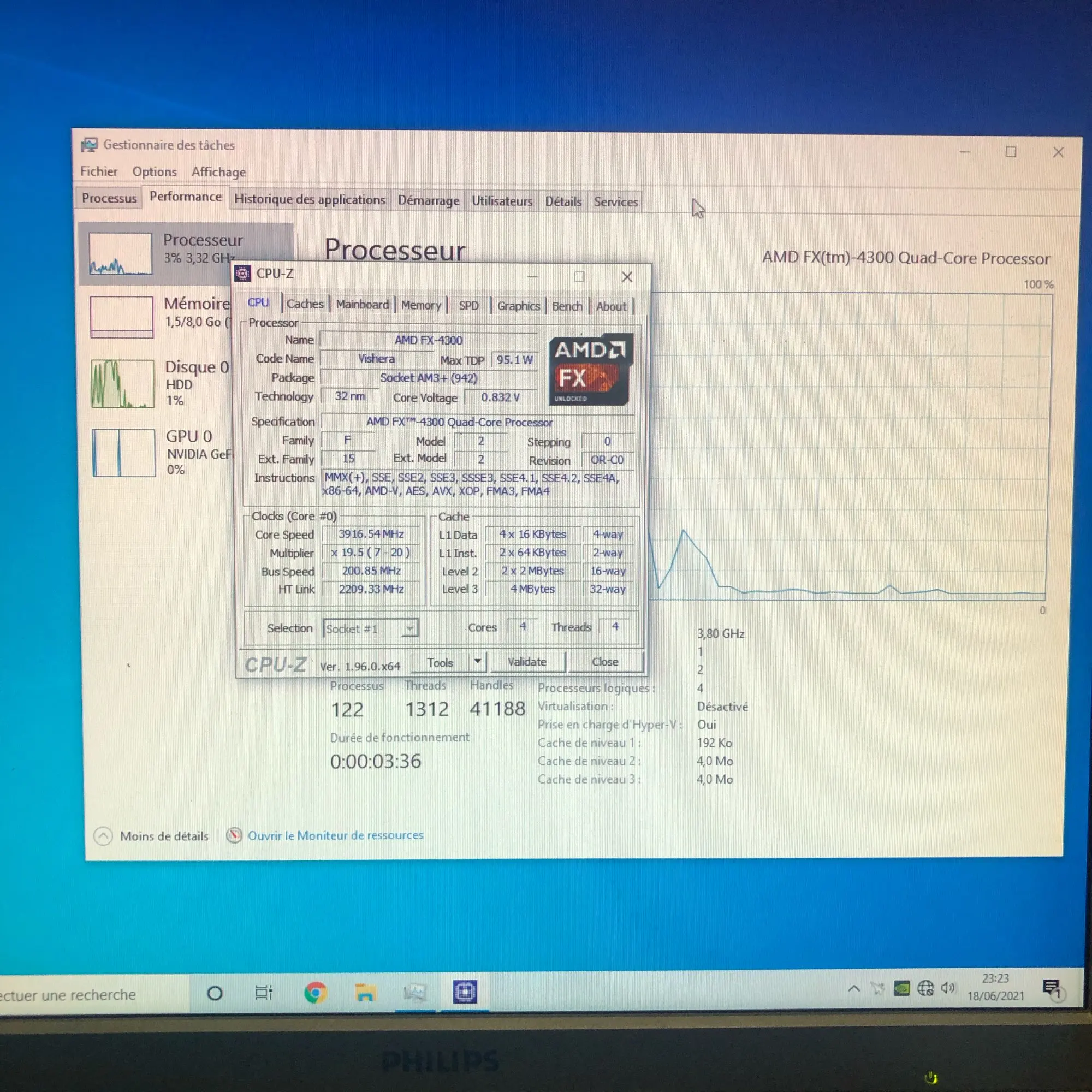This screenshot has height=1092, width=1092.
Task: Select the Performance tab
Action: 186,197
